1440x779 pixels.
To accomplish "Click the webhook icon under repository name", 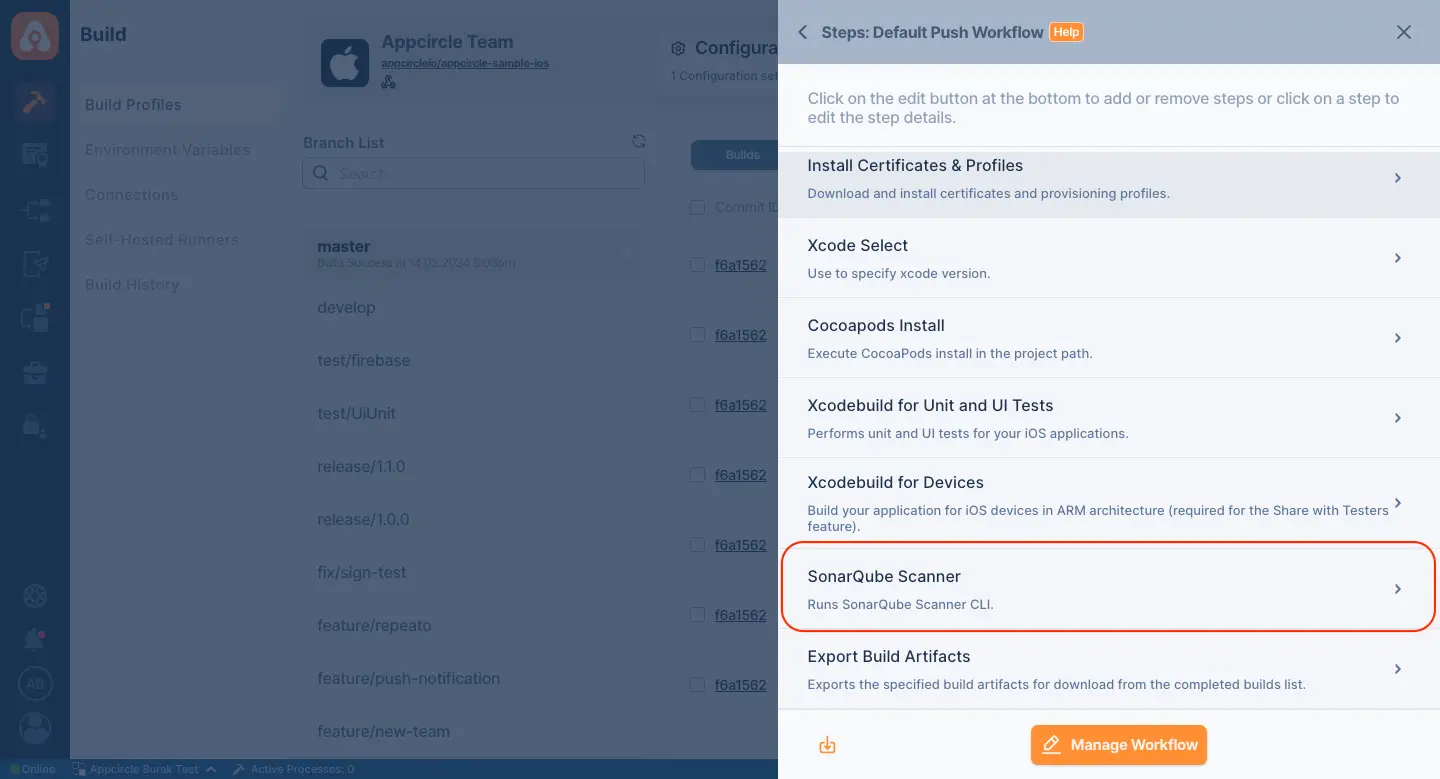I will click(x=389, y=82).
